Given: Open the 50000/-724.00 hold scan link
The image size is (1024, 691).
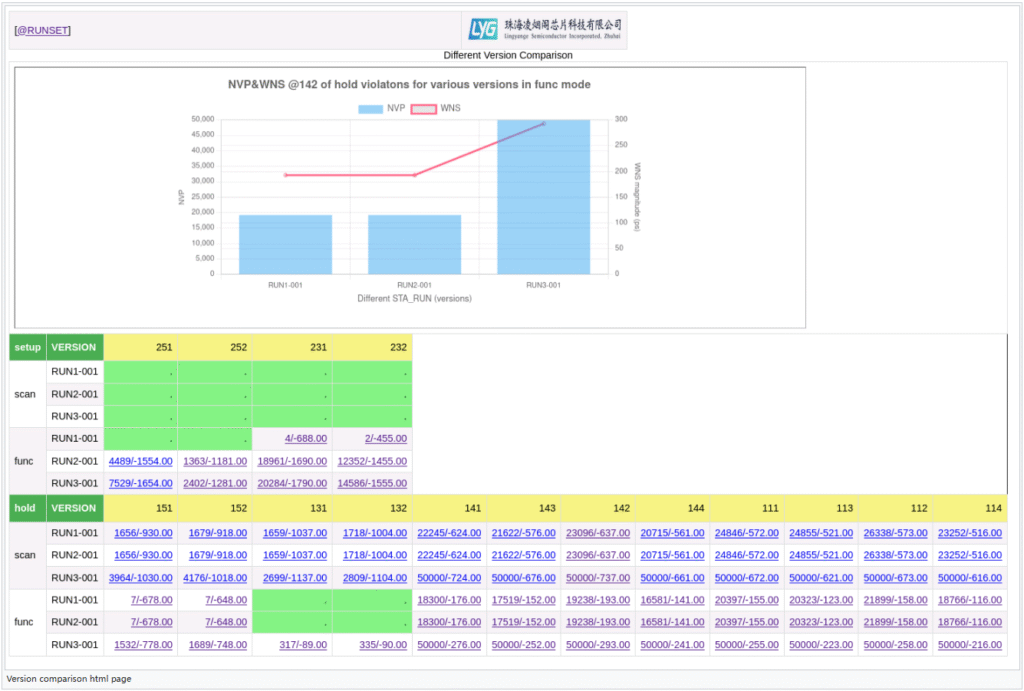Looking at the screenshot, I should point(448,577).
